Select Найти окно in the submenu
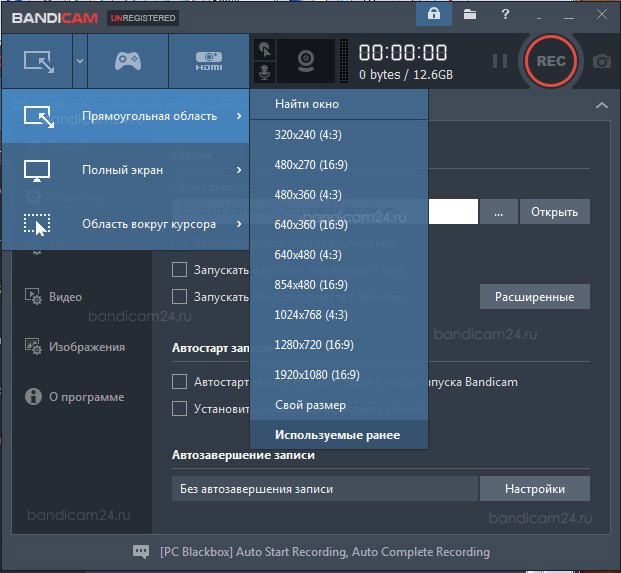This screenshot has width=621, height=573. [339, 104]
